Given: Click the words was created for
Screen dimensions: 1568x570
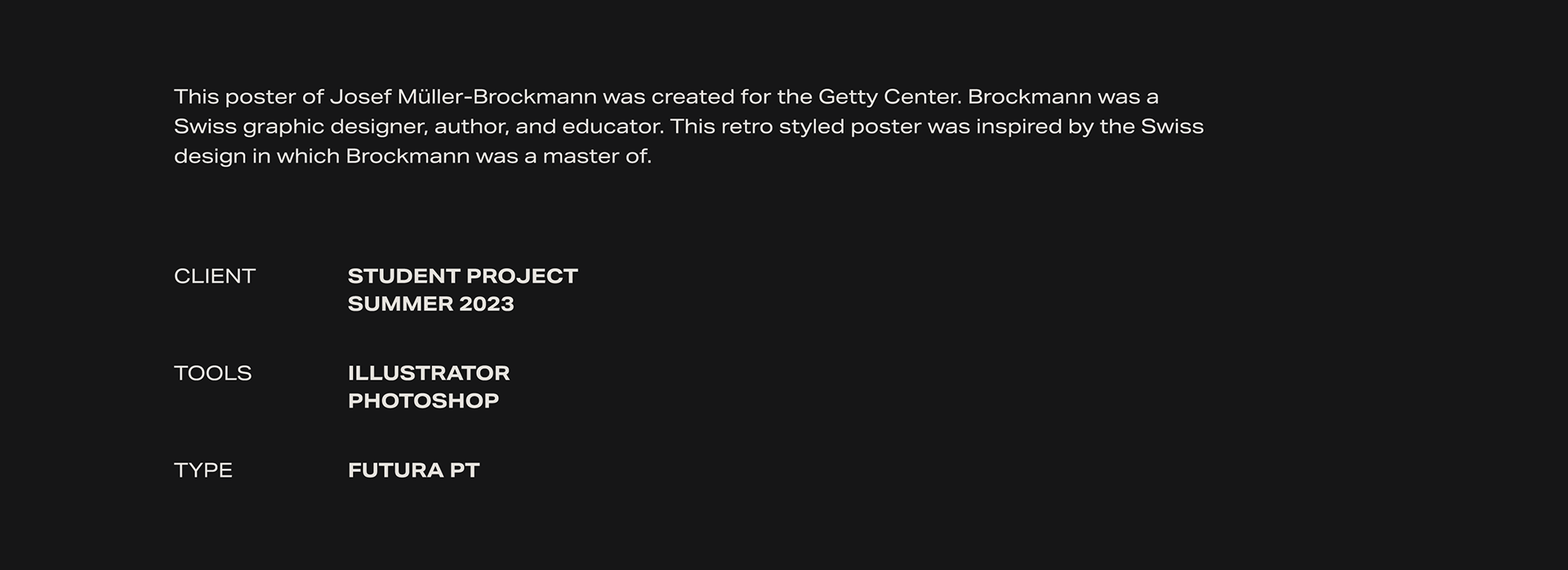Looking at the screenshot, I should click(x=687, y=96).
